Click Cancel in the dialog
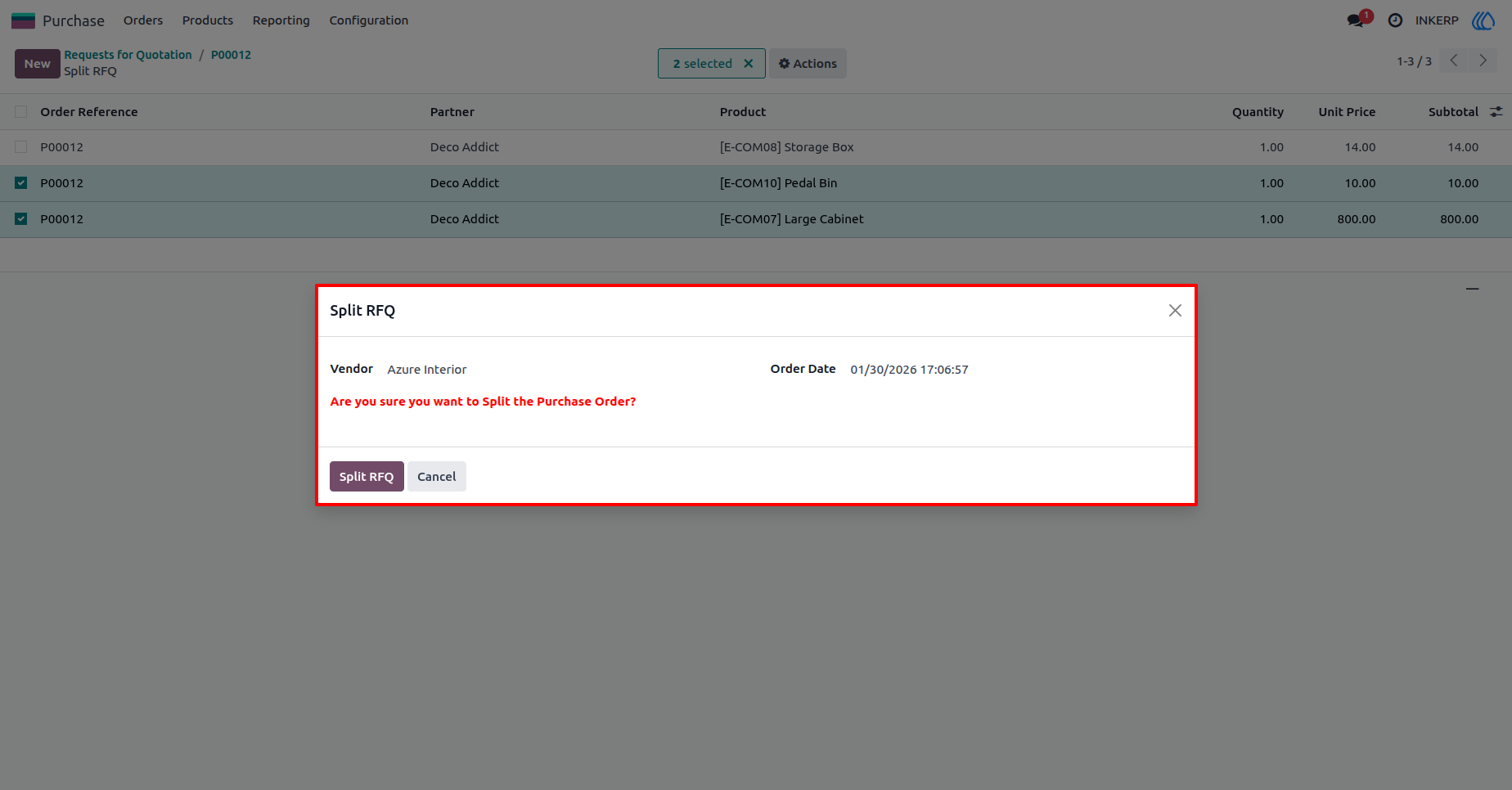 point(437,477)
